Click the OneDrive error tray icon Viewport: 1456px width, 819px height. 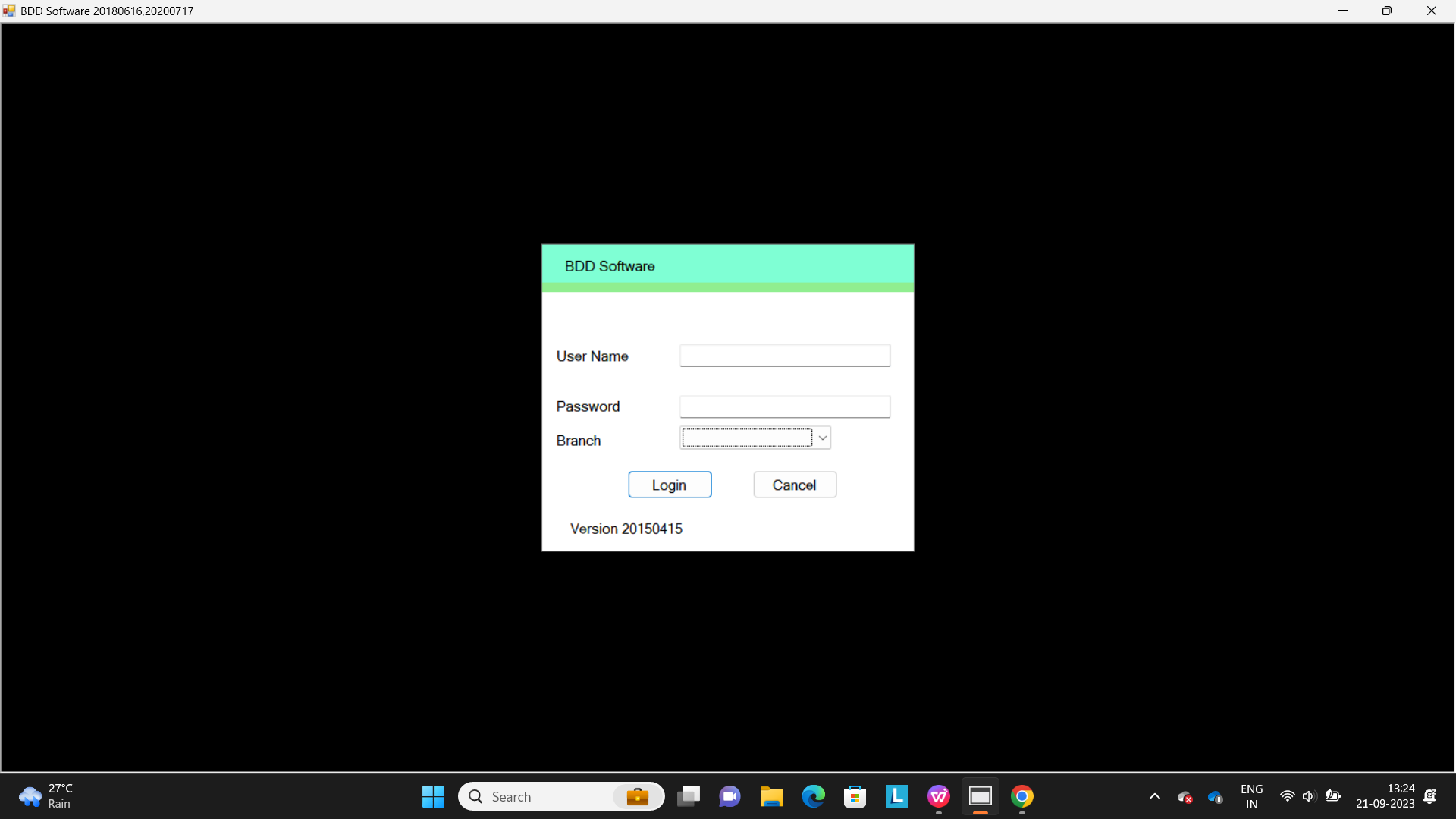(x=1185, y=797)
